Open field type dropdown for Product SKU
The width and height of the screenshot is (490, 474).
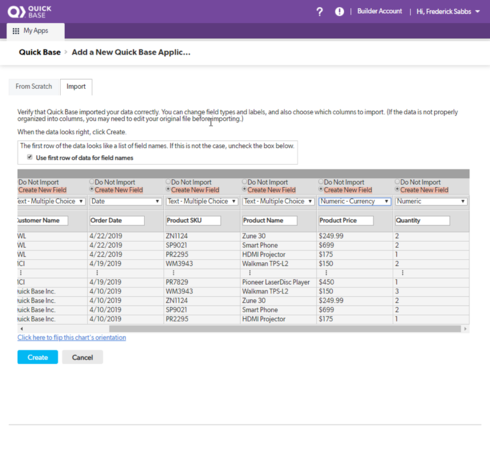point(202,201)
